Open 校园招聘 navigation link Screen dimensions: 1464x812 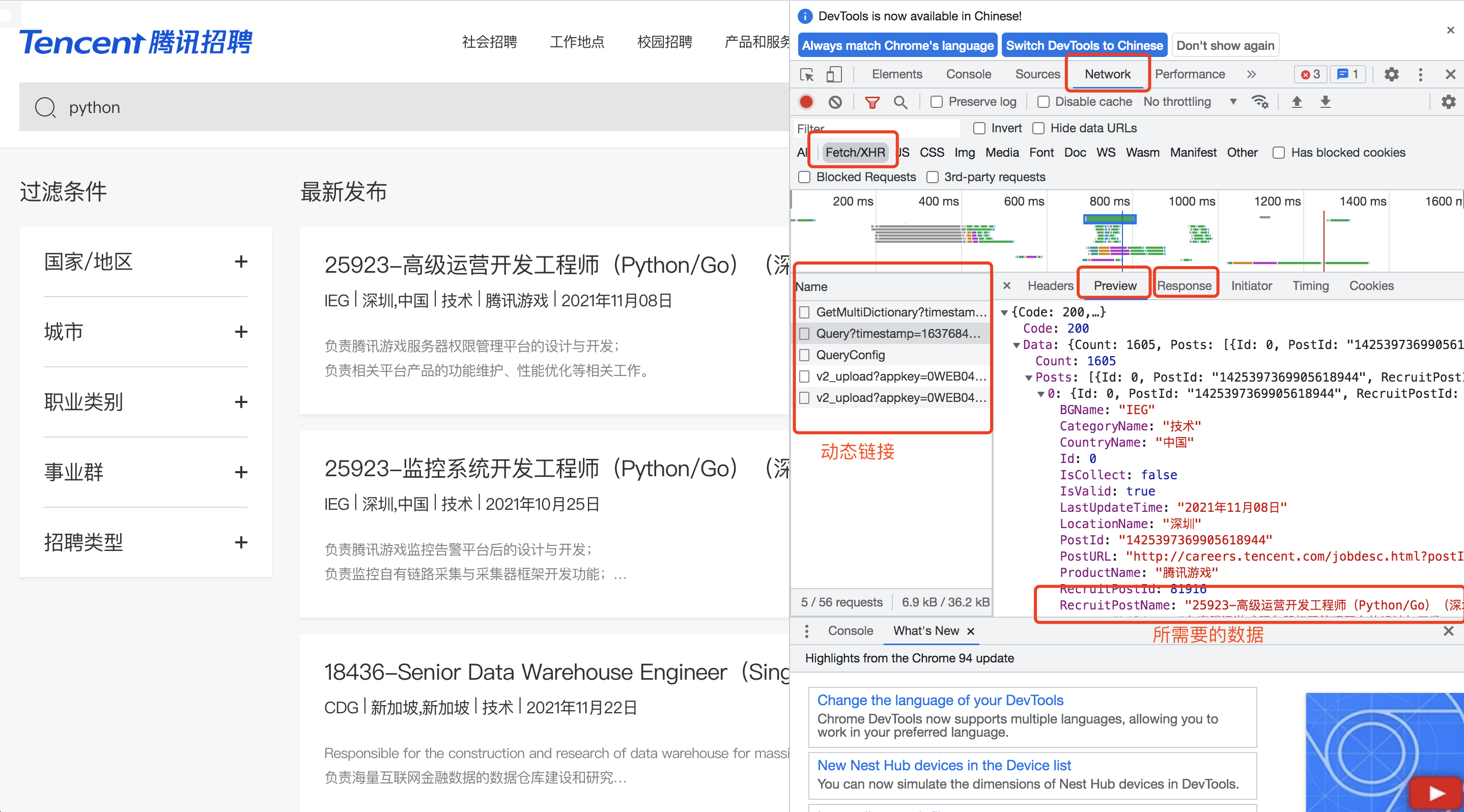tap(664, 42)
